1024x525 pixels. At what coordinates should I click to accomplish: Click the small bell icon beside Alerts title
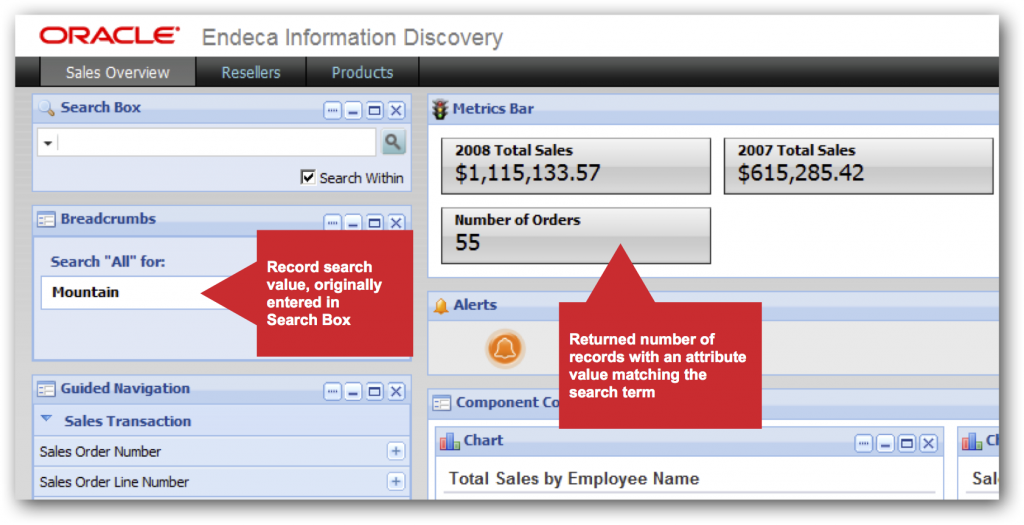tap(441, 305)
